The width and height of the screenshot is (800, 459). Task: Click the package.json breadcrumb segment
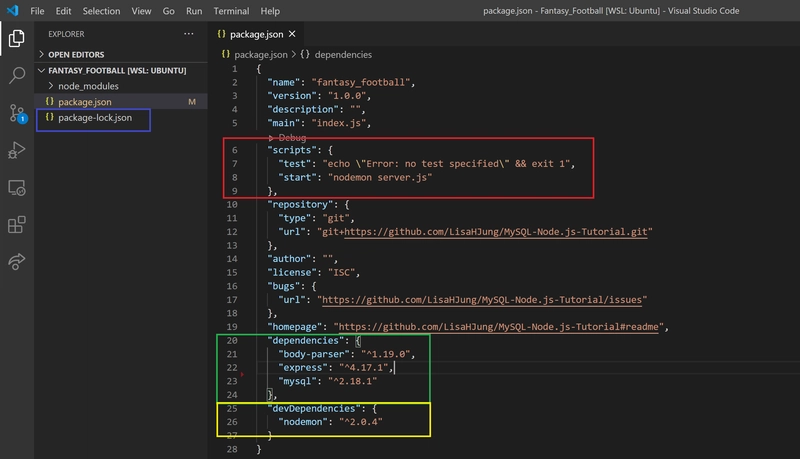pyautogui.click(x=261, y=55)
